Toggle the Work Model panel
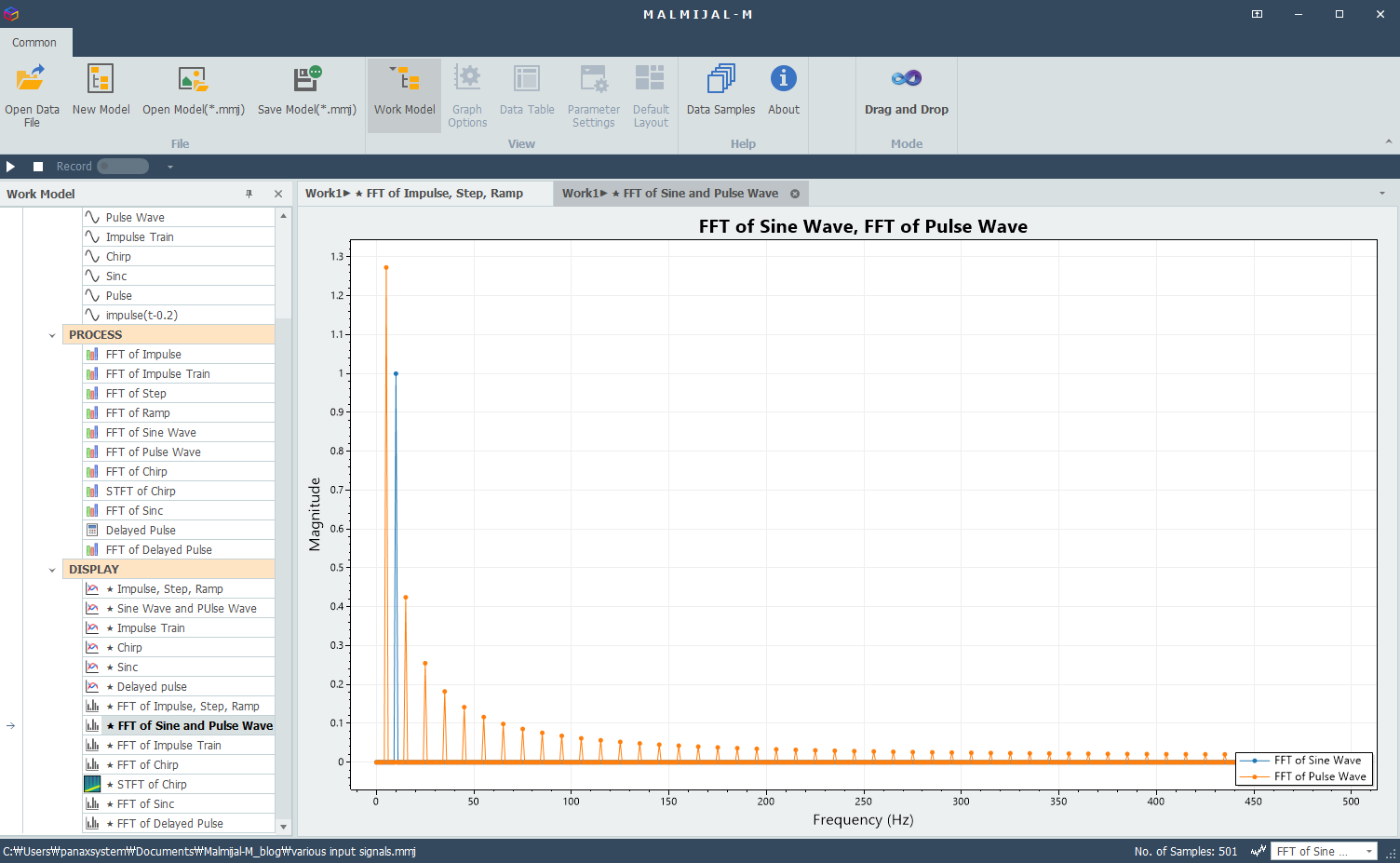Screen dimensions: 1400x863 click(404, 96)
